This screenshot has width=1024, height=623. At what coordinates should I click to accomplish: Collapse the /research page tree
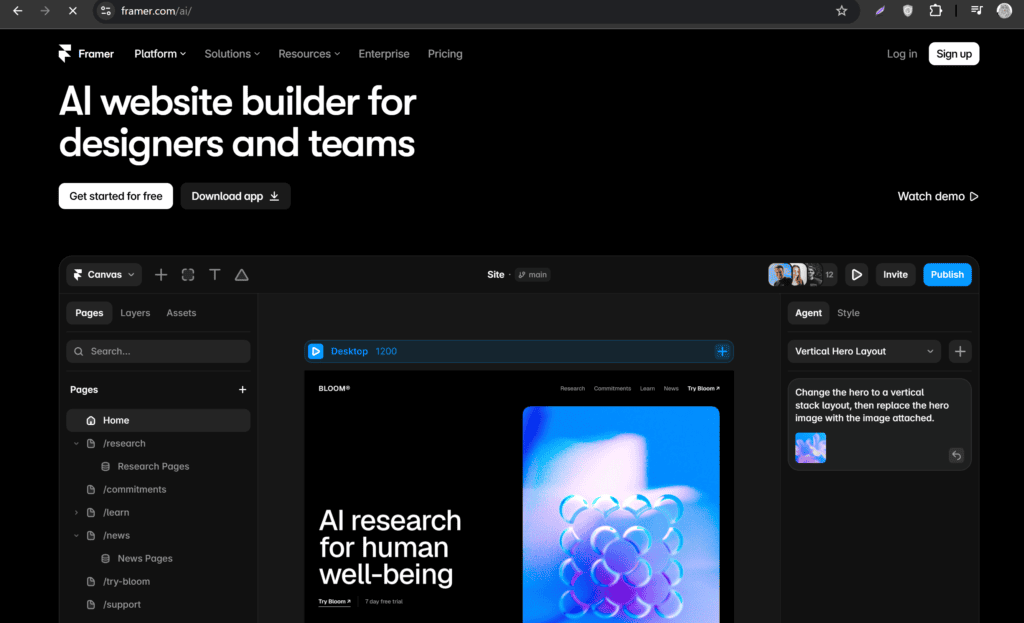pos(76,443)
